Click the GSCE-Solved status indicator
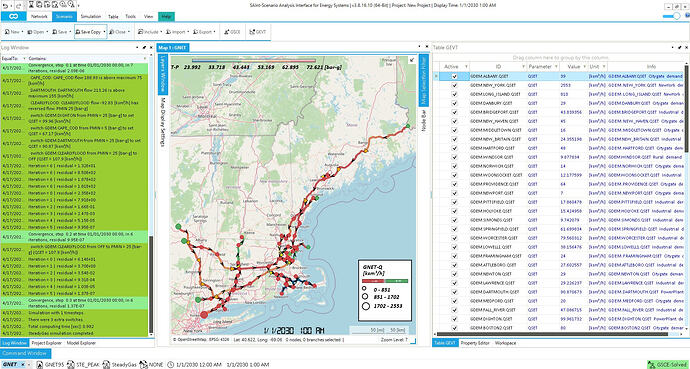This screenshot has height=369, width=690. click(668, 365)
